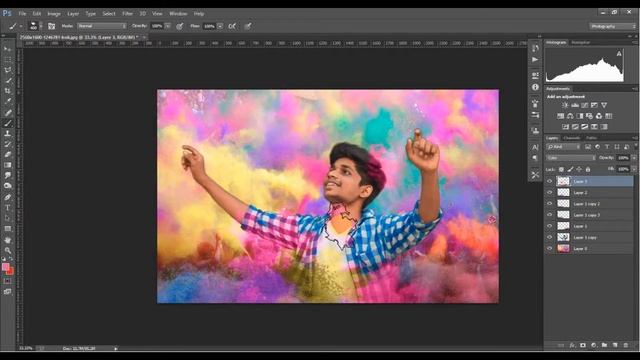Open layer Opacity dropdown arrow
This screenshot has width=640, height=360.
pyautogui.click(x=634, y=158)
